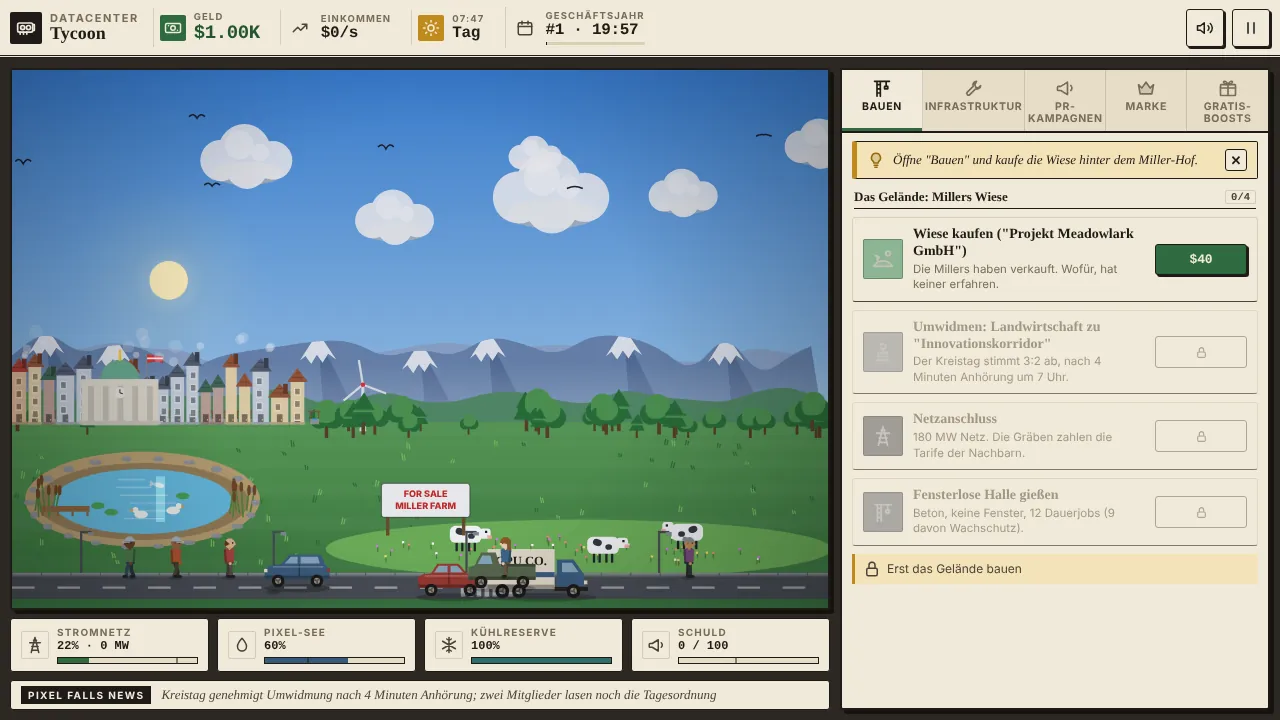This screenshot has width=1280, height=720.
Task: Click the lightbulb icon in the hint banner
Action: pos(876,160)
